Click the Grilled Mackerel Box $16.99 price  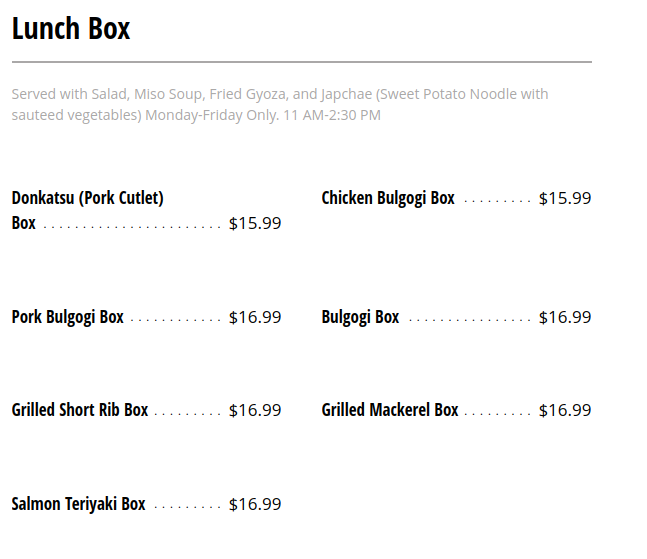(x=565, y=410)
